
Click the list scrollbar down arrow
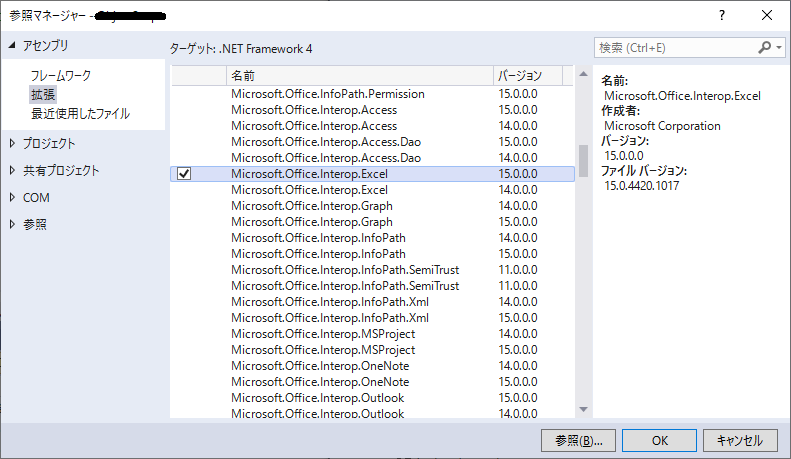point(583,409)
